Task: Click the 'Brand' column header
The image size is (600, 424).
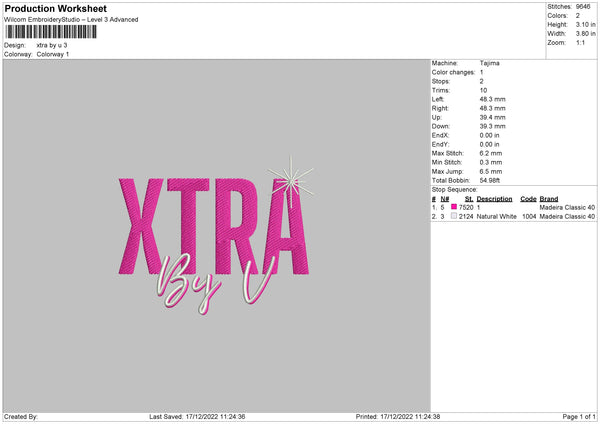Action: coord(549,199)
